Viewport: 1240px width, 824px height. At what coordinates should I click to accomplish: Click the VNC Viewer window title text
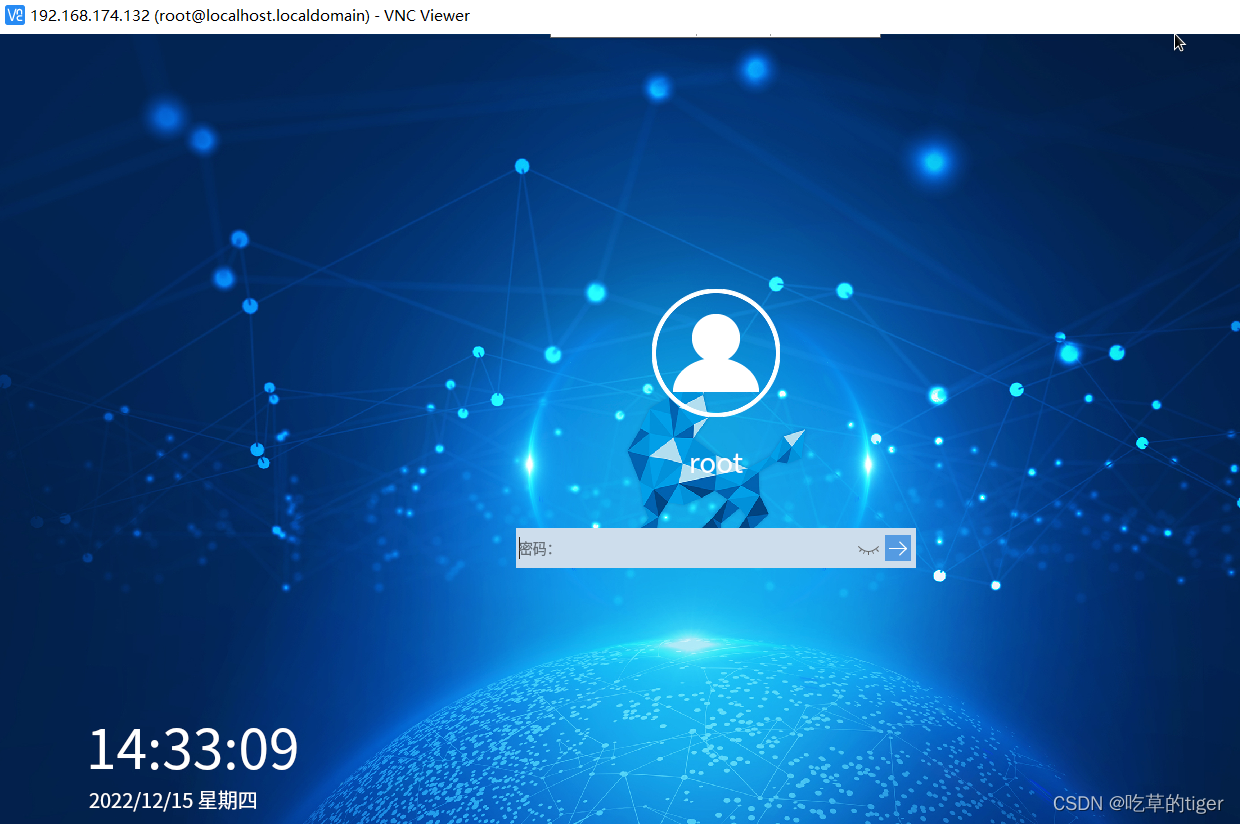pyautogui.click(x=250, y=15)
